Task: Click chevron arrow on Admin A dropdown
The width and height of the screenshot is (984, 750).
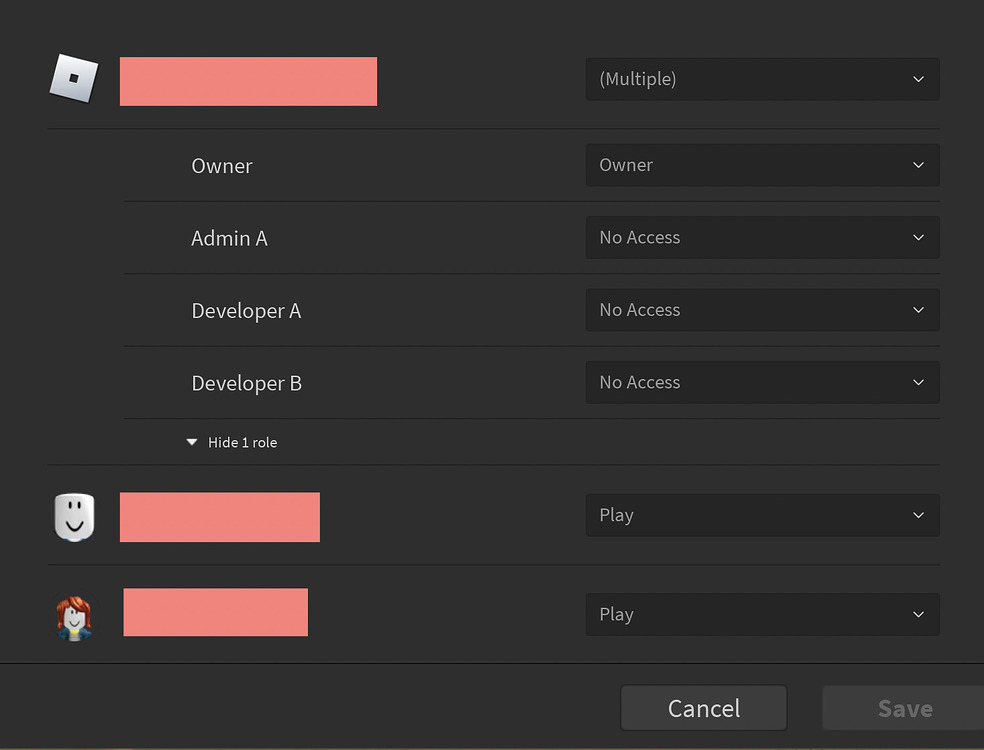Action: click(918, 238)
